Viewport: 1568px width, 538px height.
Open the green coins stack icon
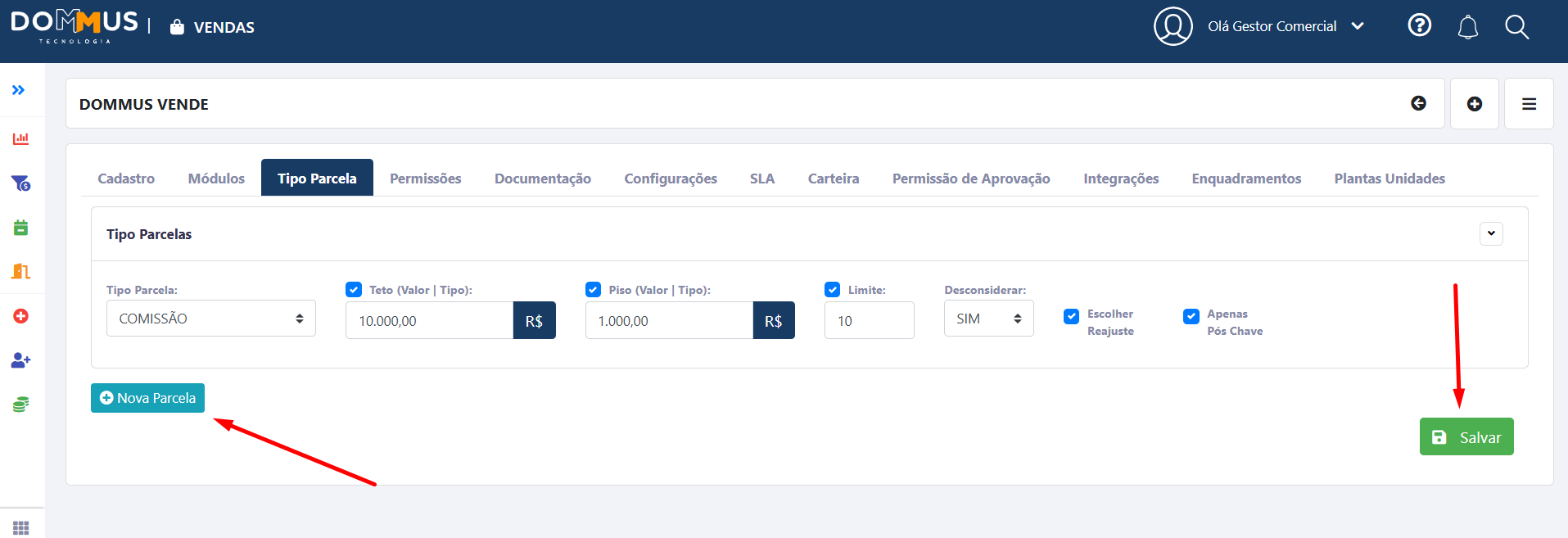[20, 405]
